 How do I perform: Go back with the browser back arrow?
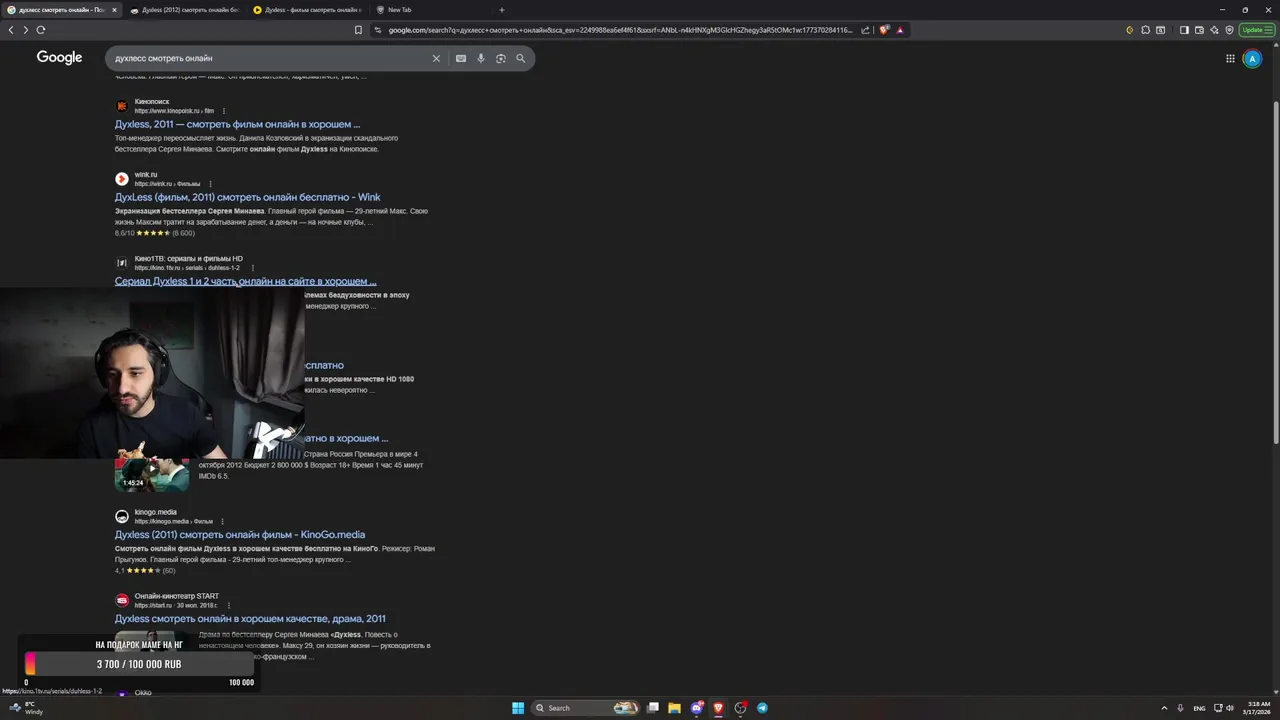coord(11,30)
